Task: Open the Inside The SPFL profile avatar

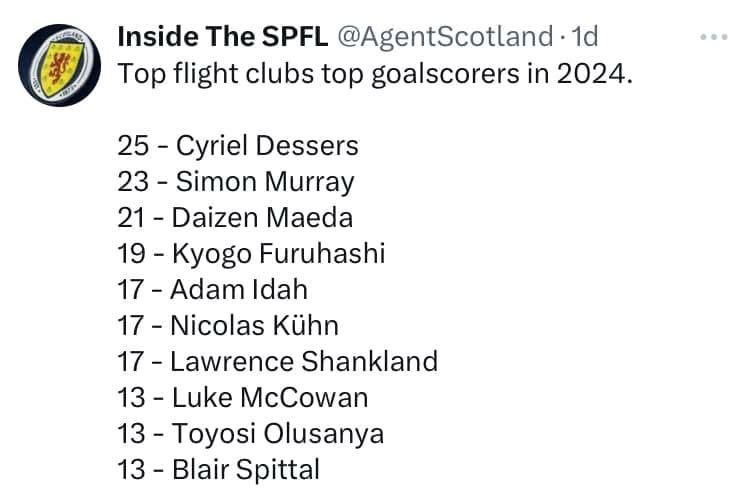Action: pos(59,65)
